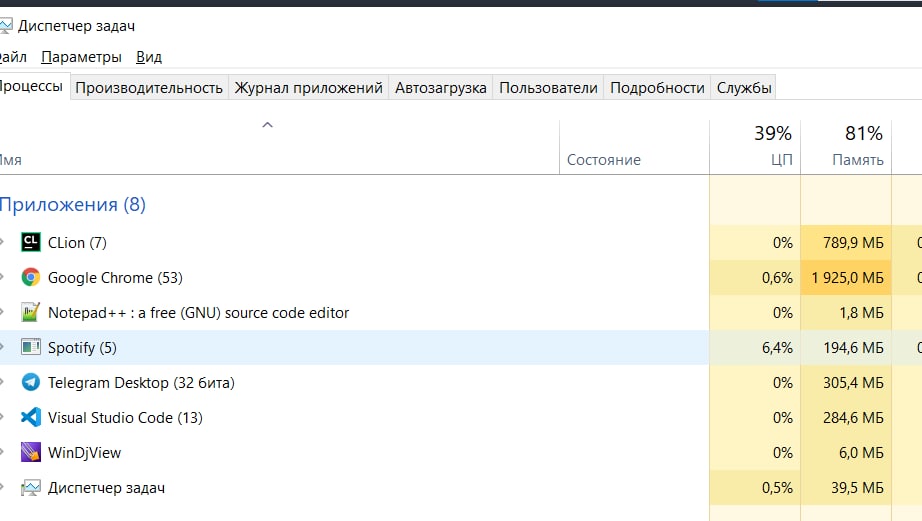
Task: Expand the Spotify (5) process group
Action: (x=2, y=346)
